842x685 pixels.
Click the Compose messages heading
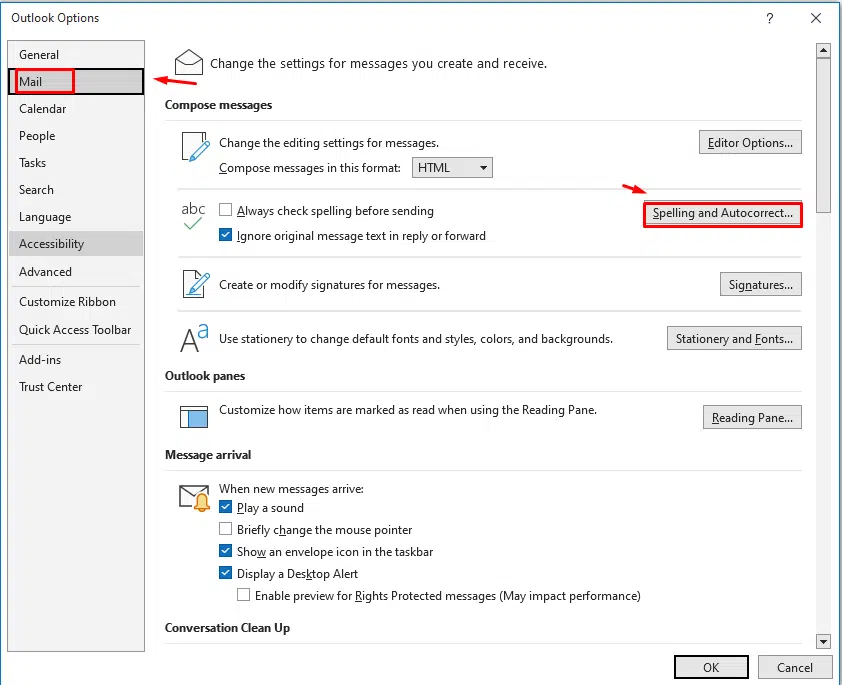pyautogui.click(x=219, y=105)
